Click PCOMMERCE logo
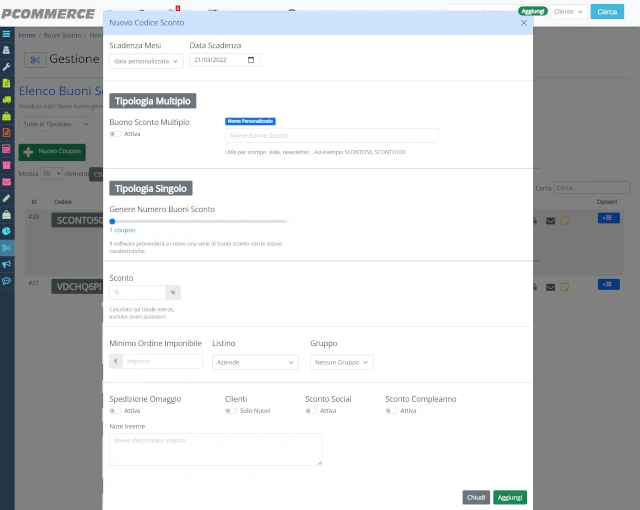This screenshot has height=510, width=640. click(48, 14)
